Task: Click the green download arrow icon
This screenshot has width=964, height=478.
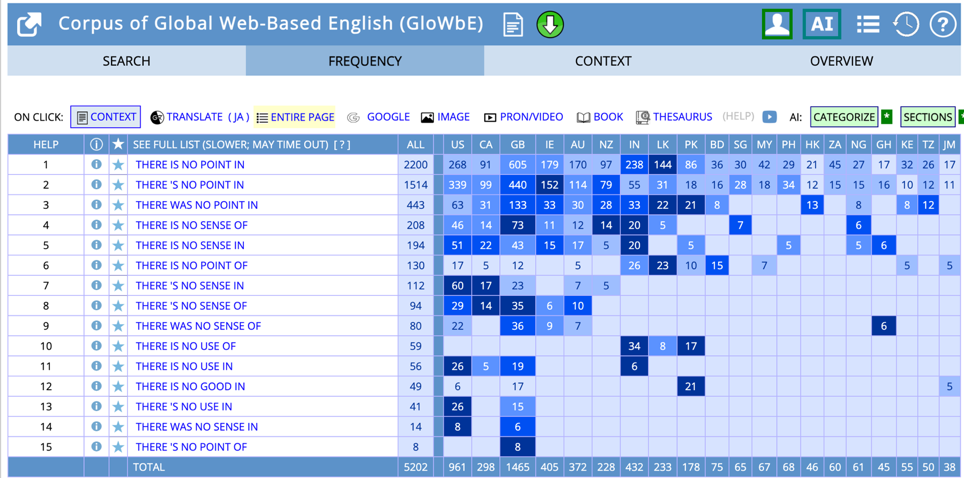Action: (550, 25)
